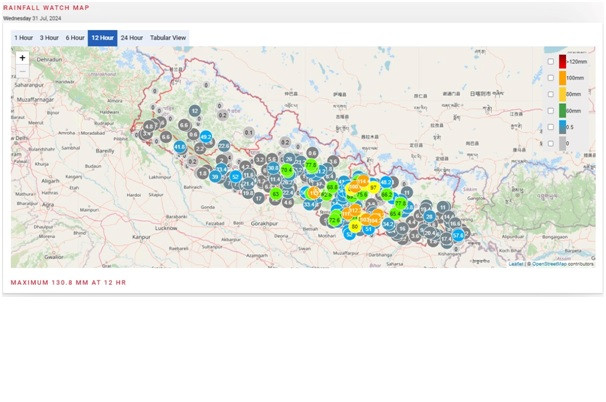The width and height of the screenshot is (606, 402).
Task: Click the red >120mm color swatch
Action: tap(562, 61)
